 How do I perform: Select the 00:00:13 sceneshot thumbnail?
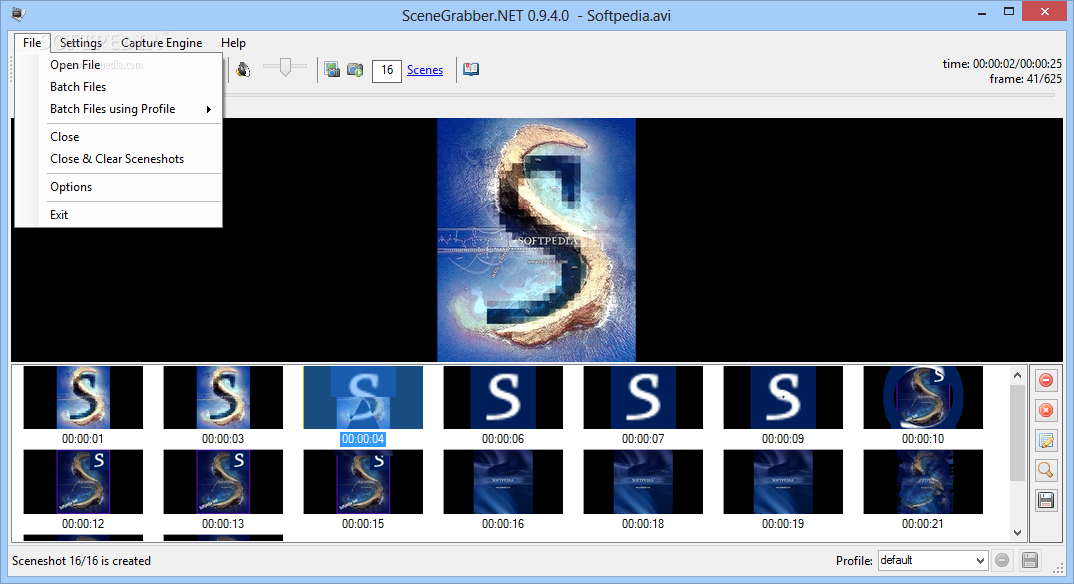223,481
